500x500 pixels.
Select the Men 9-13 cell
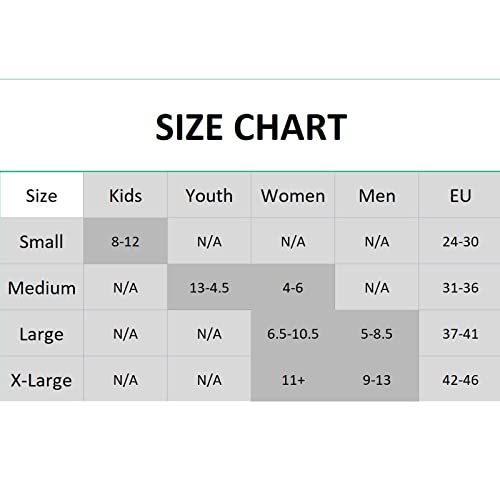point(377,379)
